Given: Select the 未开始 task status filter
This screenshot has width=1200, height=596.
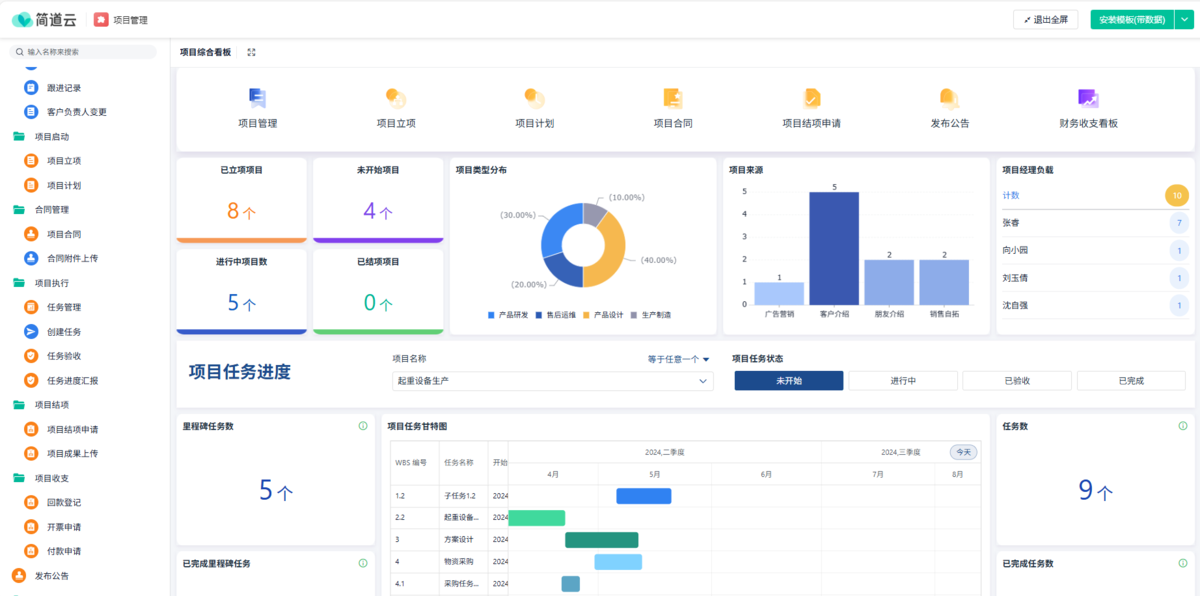Looking at the screenshot, I should coord(788,381).
